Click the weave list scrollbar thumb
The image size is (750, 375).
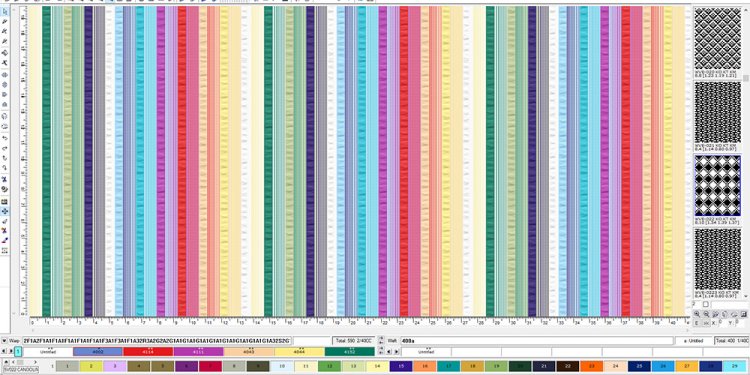coord(746,77)
